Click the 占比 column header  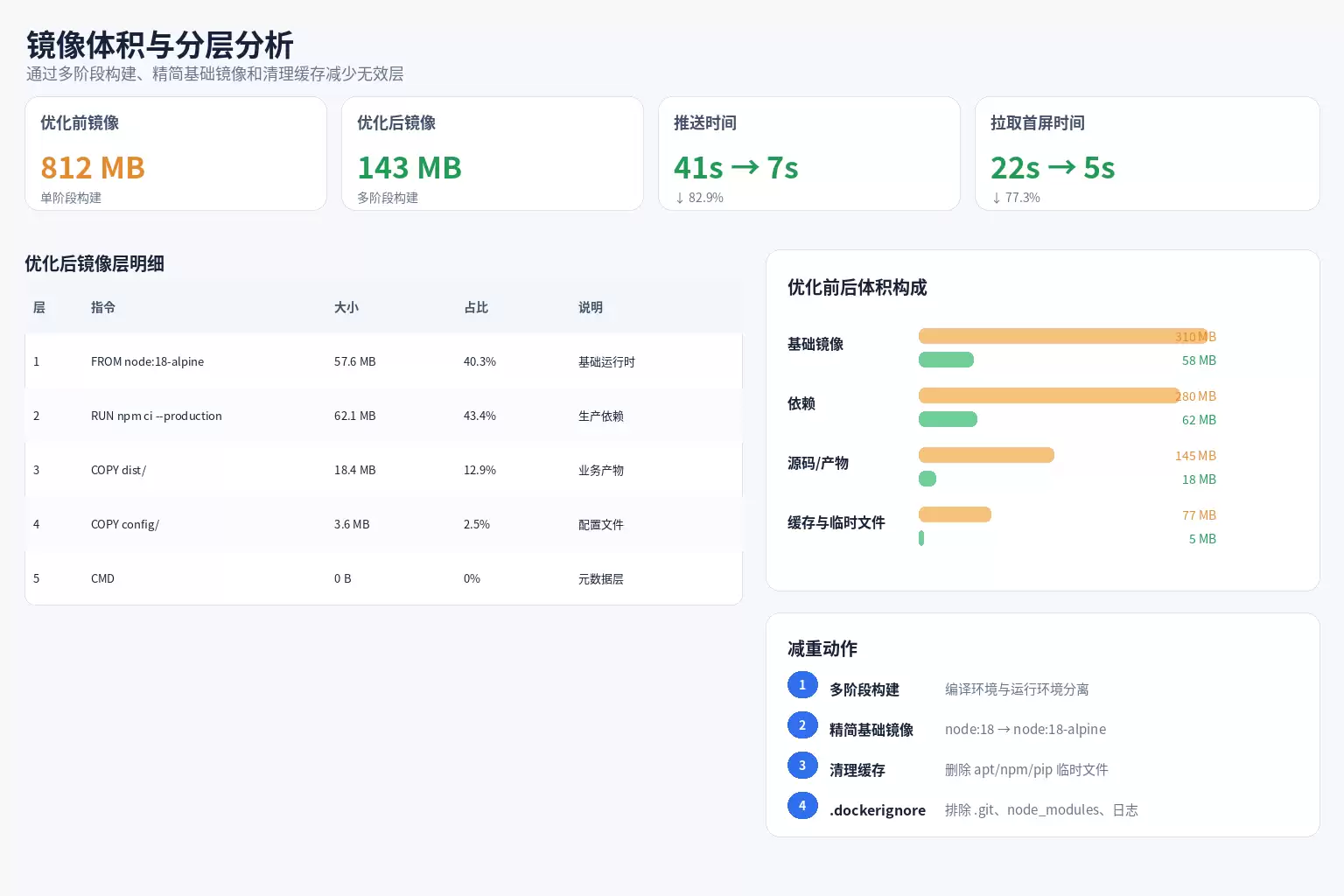tap(476, 307)
